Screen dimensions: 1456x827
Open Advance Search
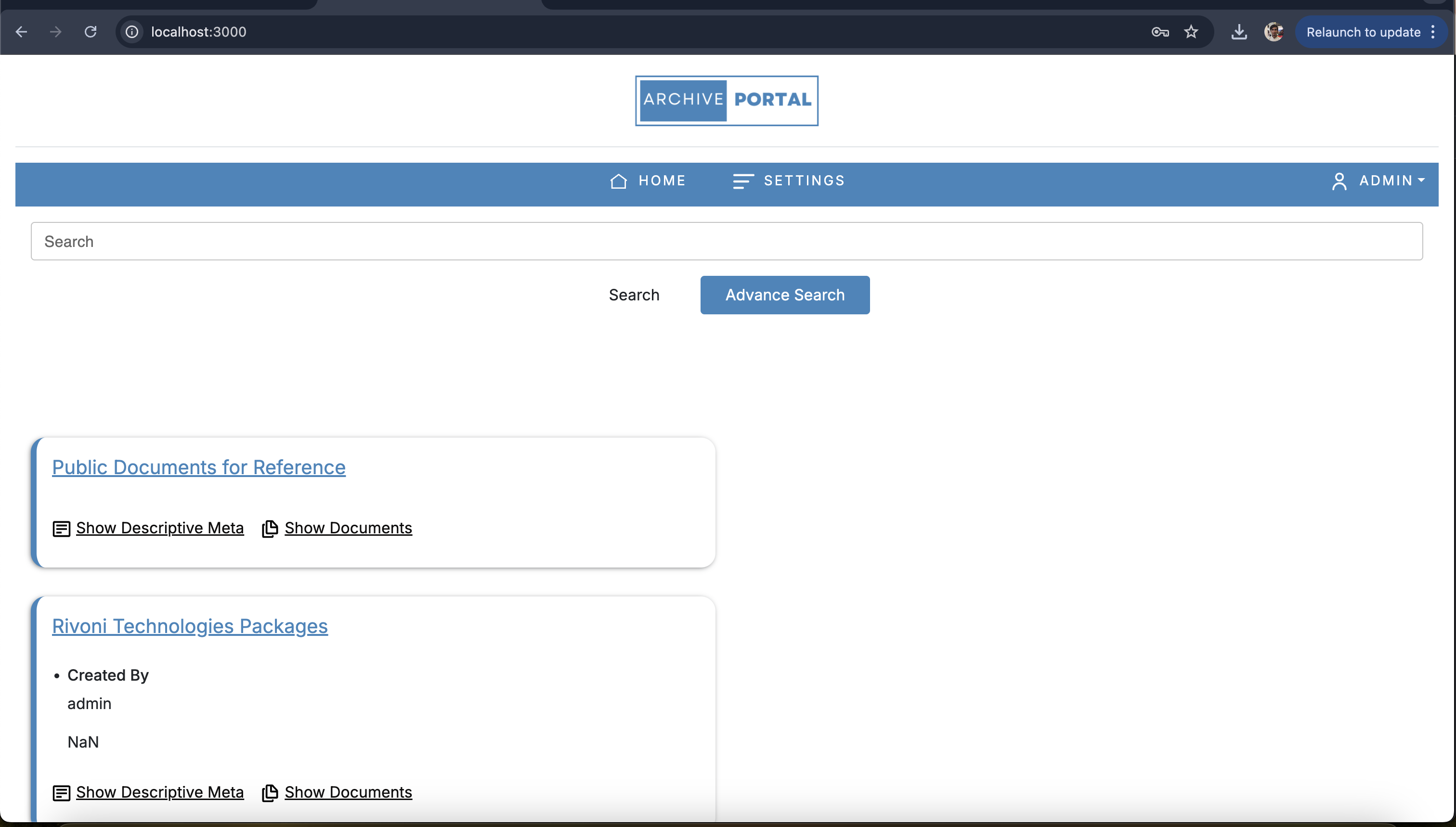[x=784, y=295]
